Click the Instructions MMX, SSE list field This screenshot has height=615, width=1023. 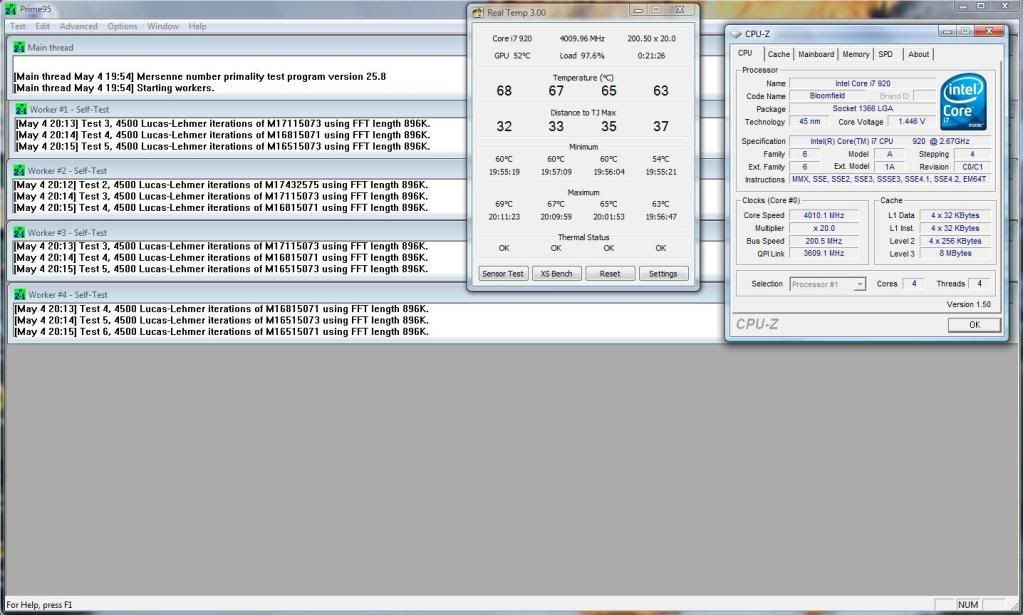[x=890, y=179]
